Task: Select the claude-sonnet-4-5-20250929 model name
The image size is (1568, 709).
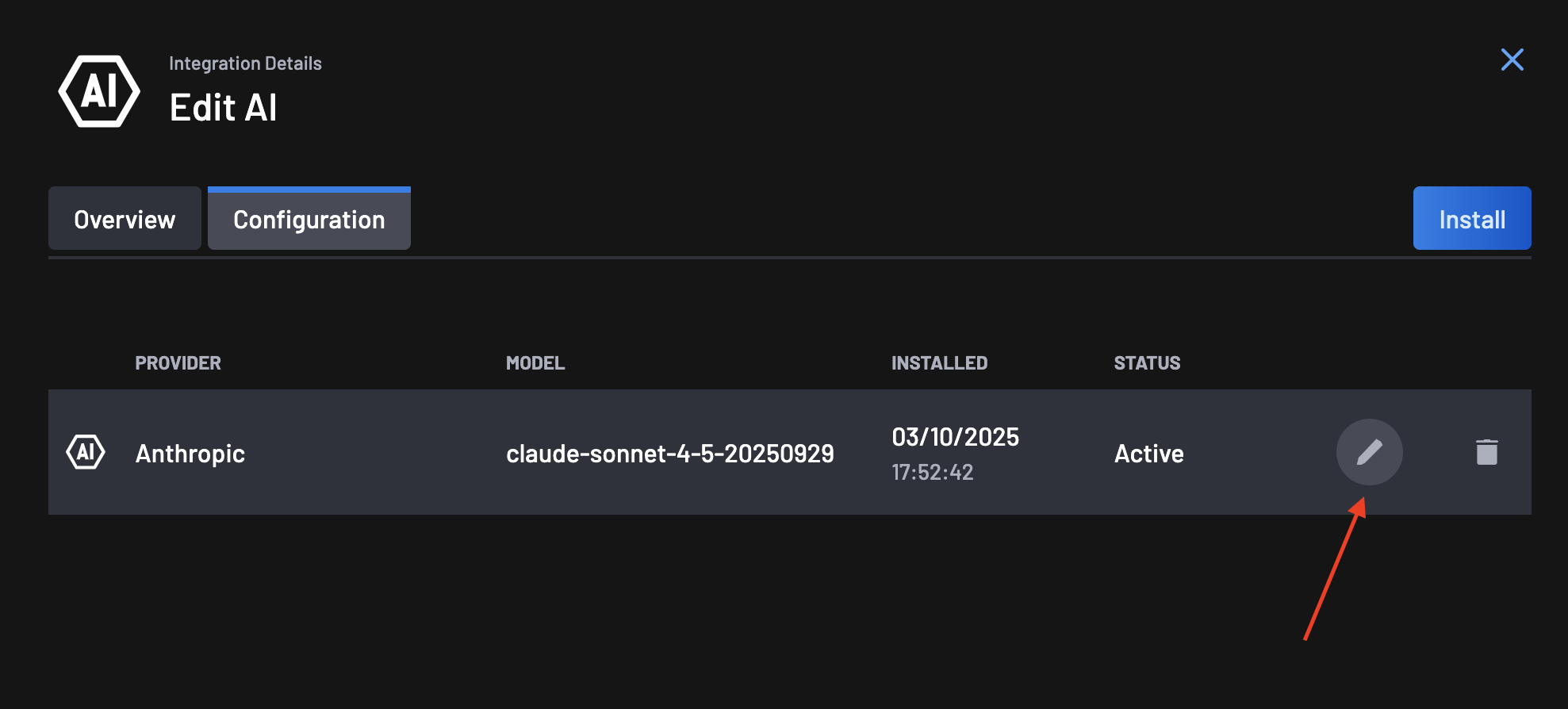Action: coord(671,453)
